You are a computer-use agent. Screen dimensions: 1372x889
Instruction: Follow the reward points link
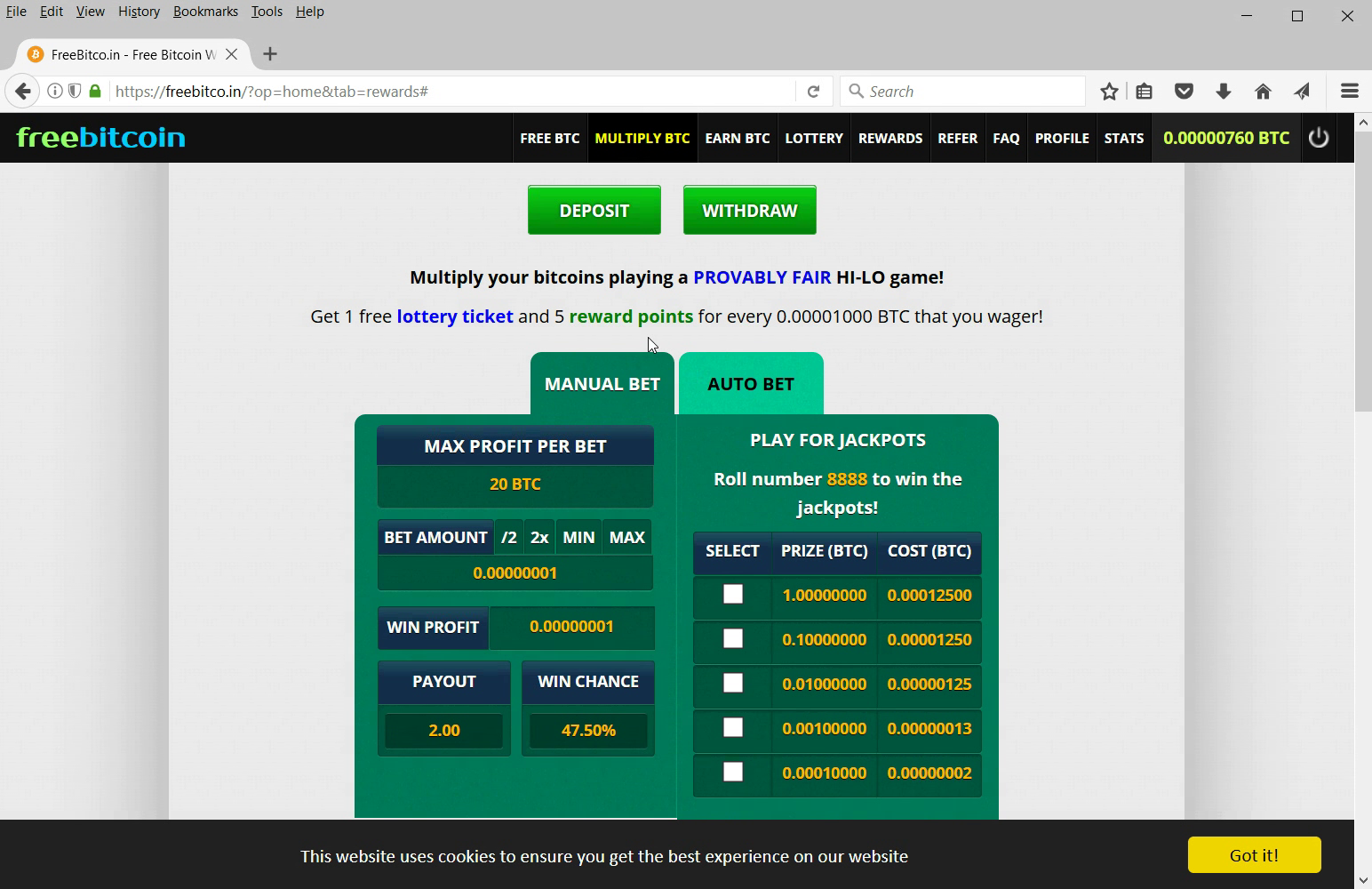pos(631,316)
